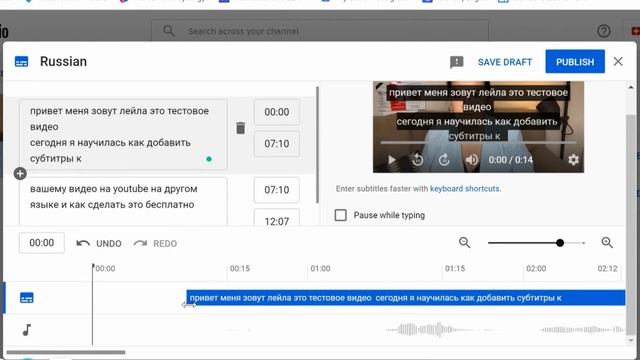Click the caption track icon in timeline

click(x=27, y=298)
